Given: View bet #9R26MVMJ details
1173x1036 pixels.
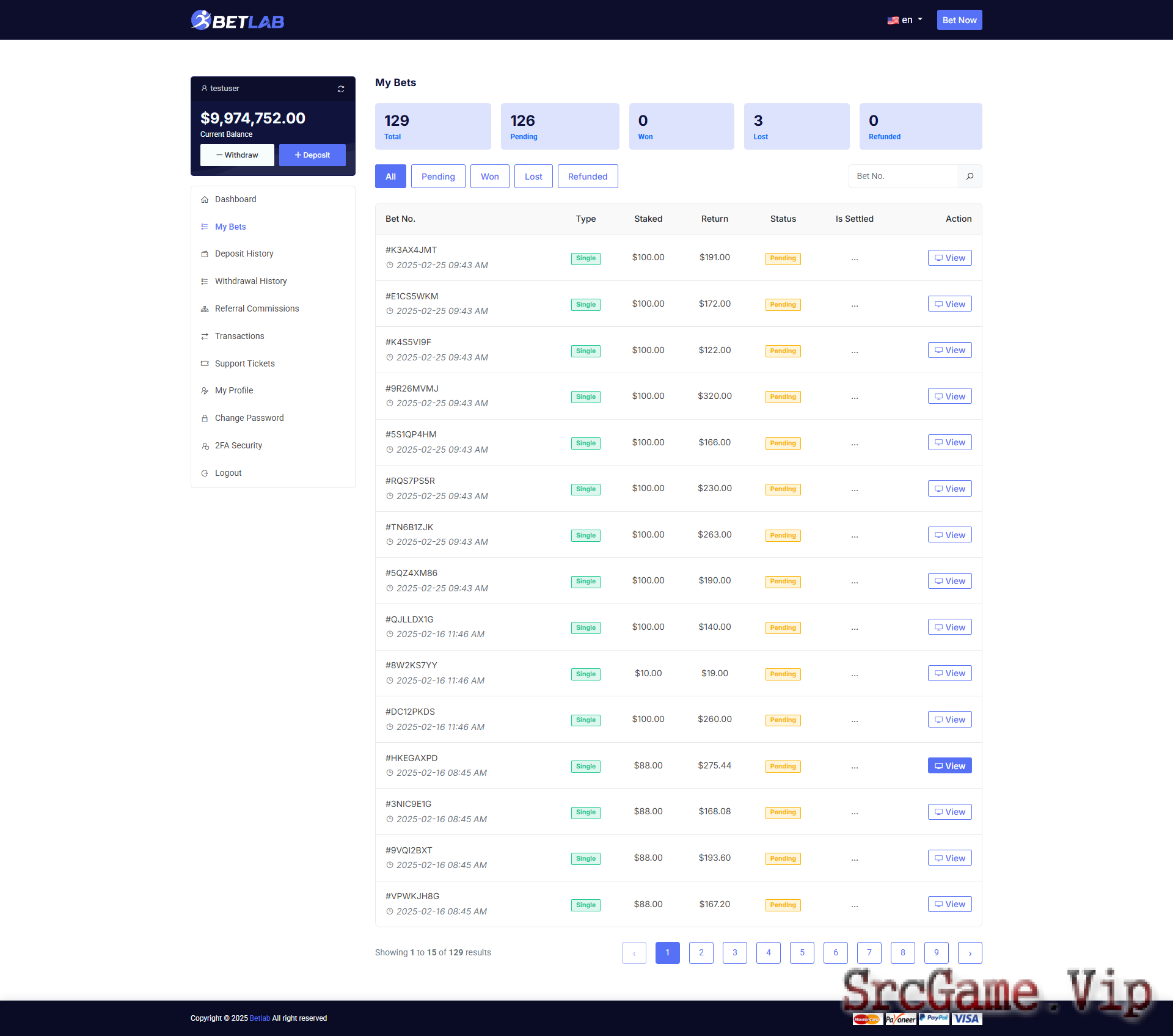Looking at the screenshot, I should point(949,396).
